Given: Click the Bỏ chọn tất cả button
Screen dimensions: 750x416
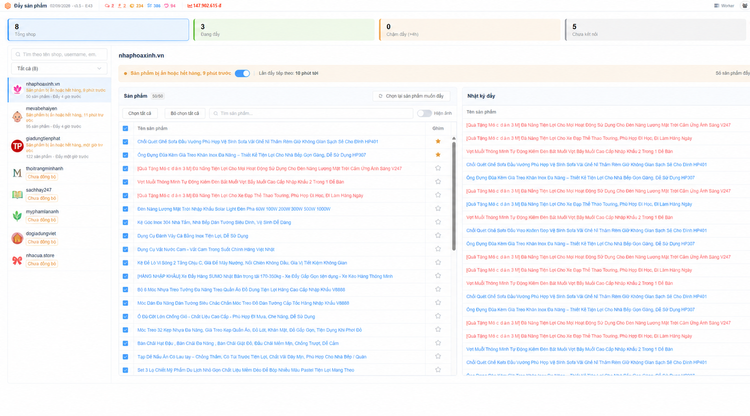Looking at the screenshot, I should 185,113.
